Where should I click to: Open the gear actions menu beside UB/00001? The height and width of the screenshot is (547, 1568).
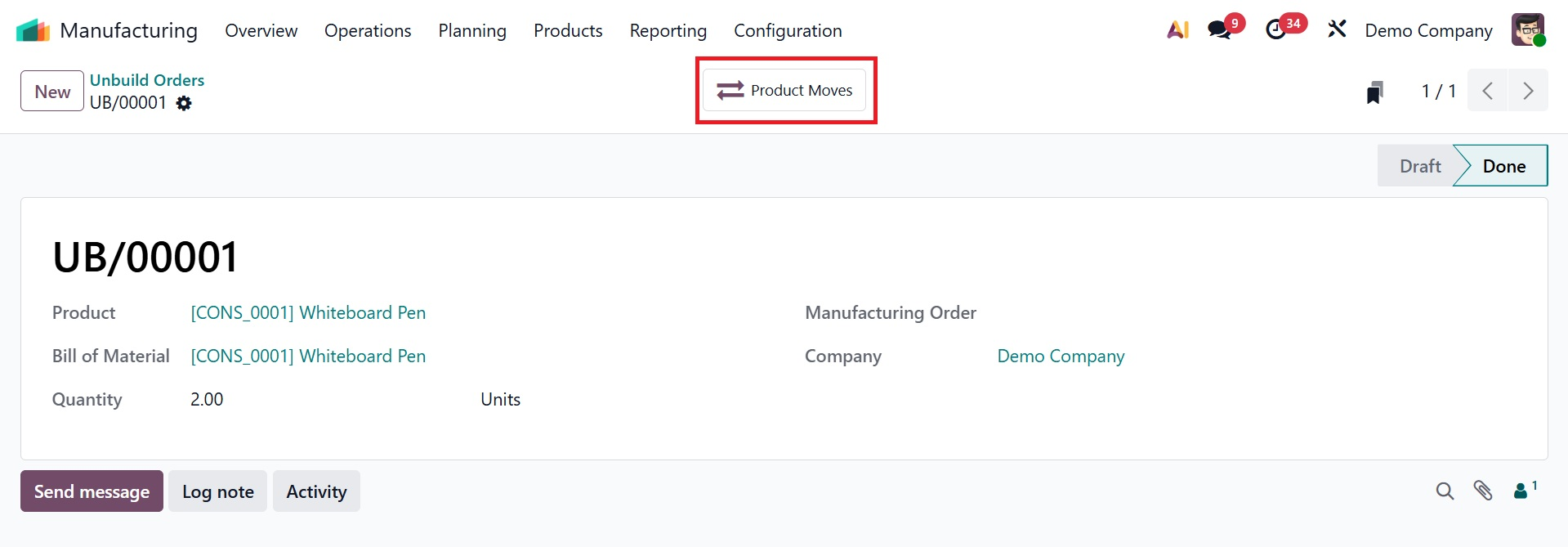tap(185, 103)
